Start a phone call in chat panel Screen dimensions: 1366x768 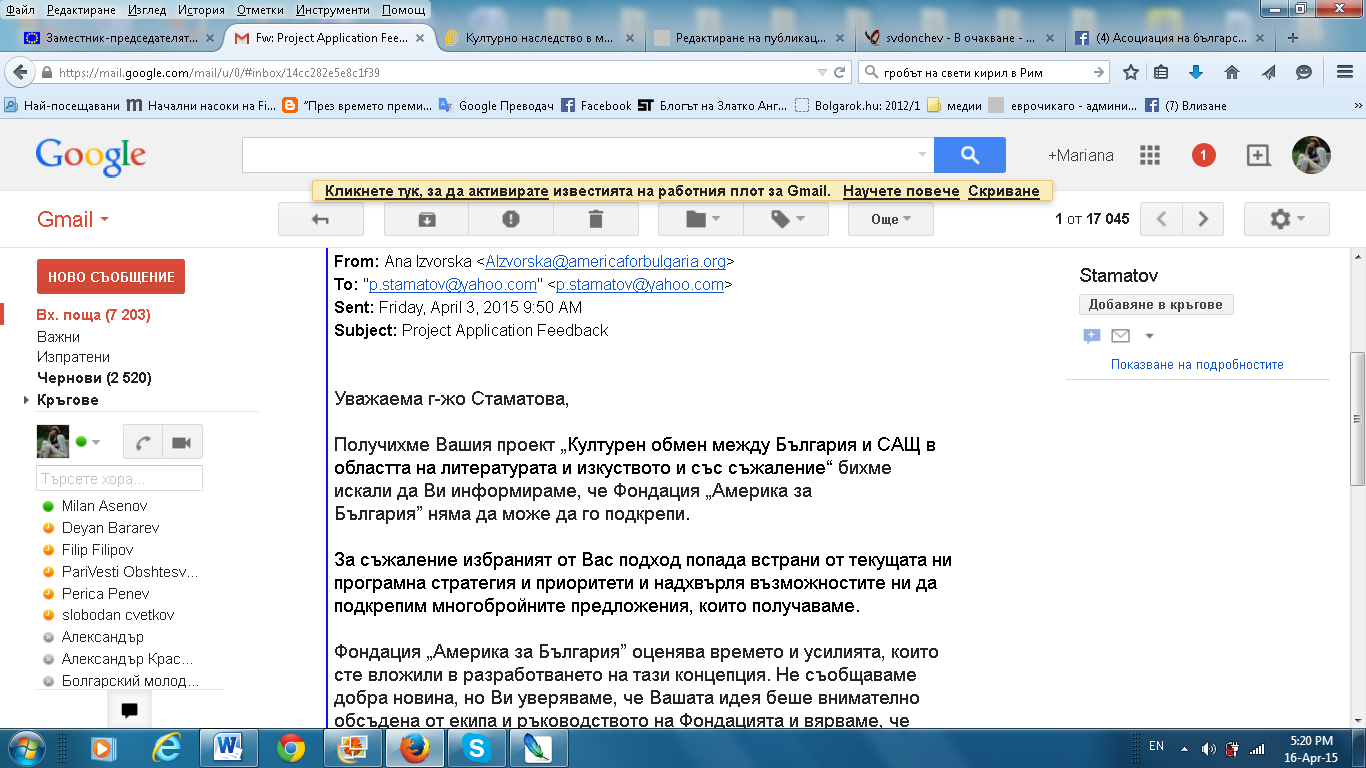pyautogui.click(x=143, y=442)
